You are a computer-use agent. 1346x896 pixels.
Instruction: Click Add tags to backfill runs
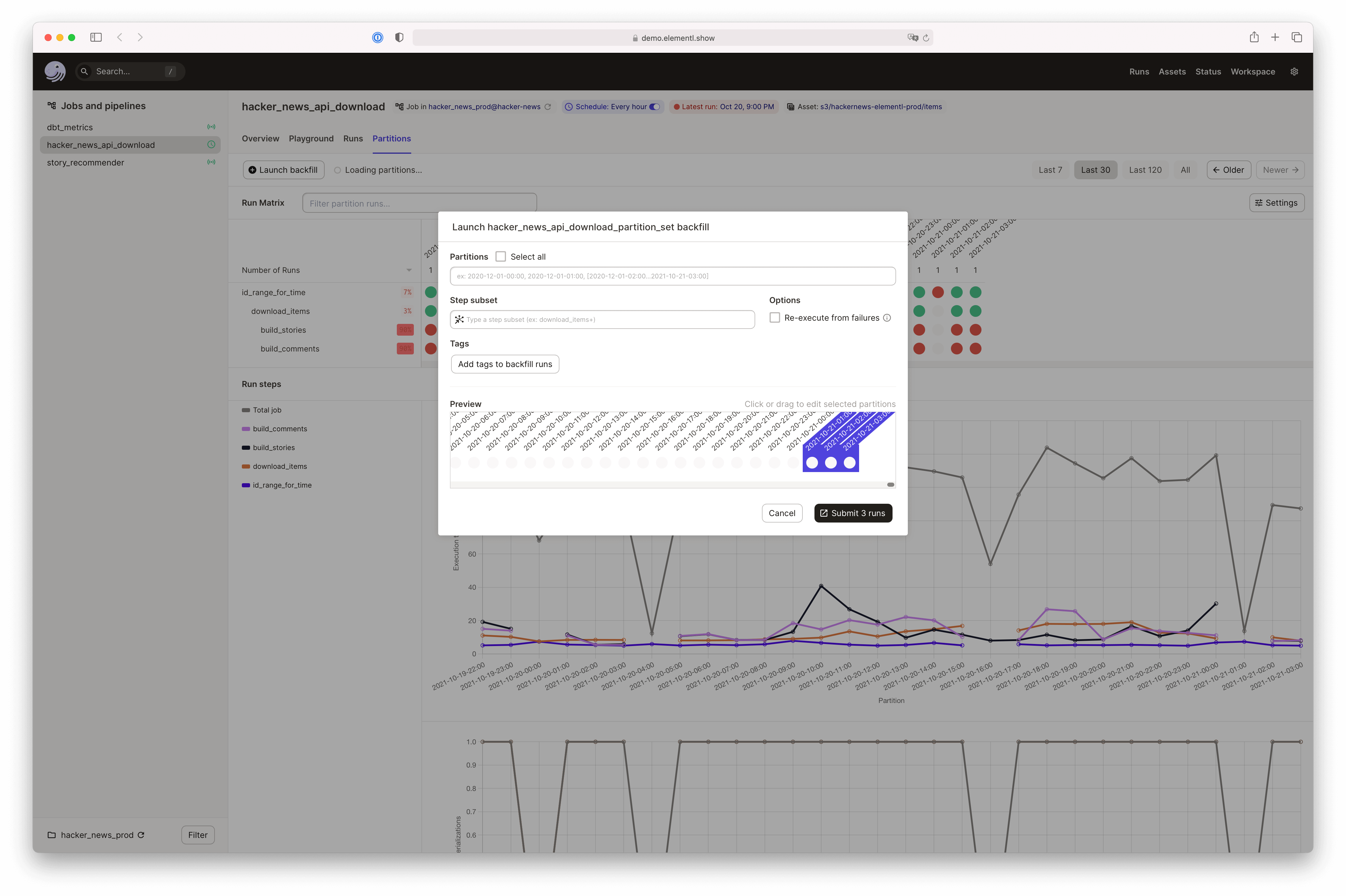505,364
